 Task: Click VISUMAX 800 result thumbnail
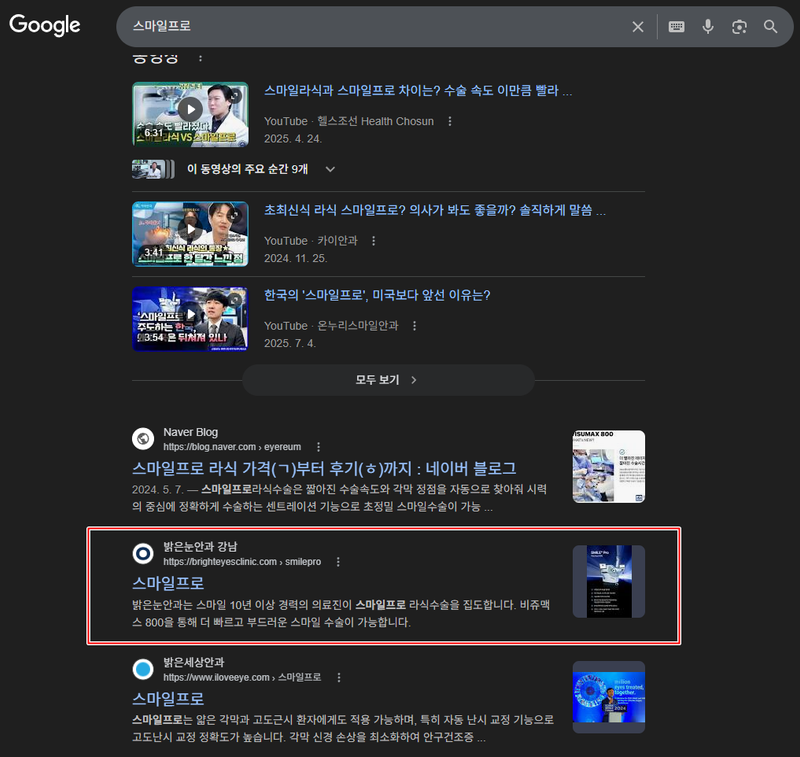pyautogui.click(x=609, y=467)
